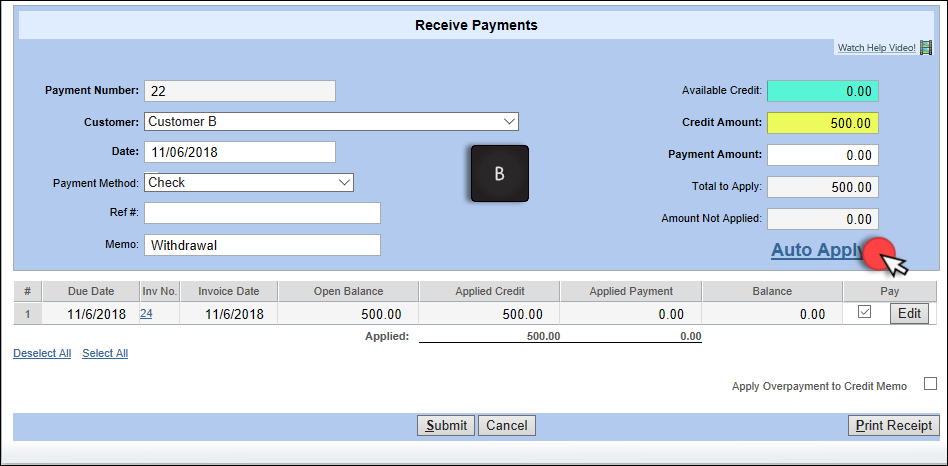Click the Submit button
Viewport: 948px width, 466px height.
tap(446, 426)
